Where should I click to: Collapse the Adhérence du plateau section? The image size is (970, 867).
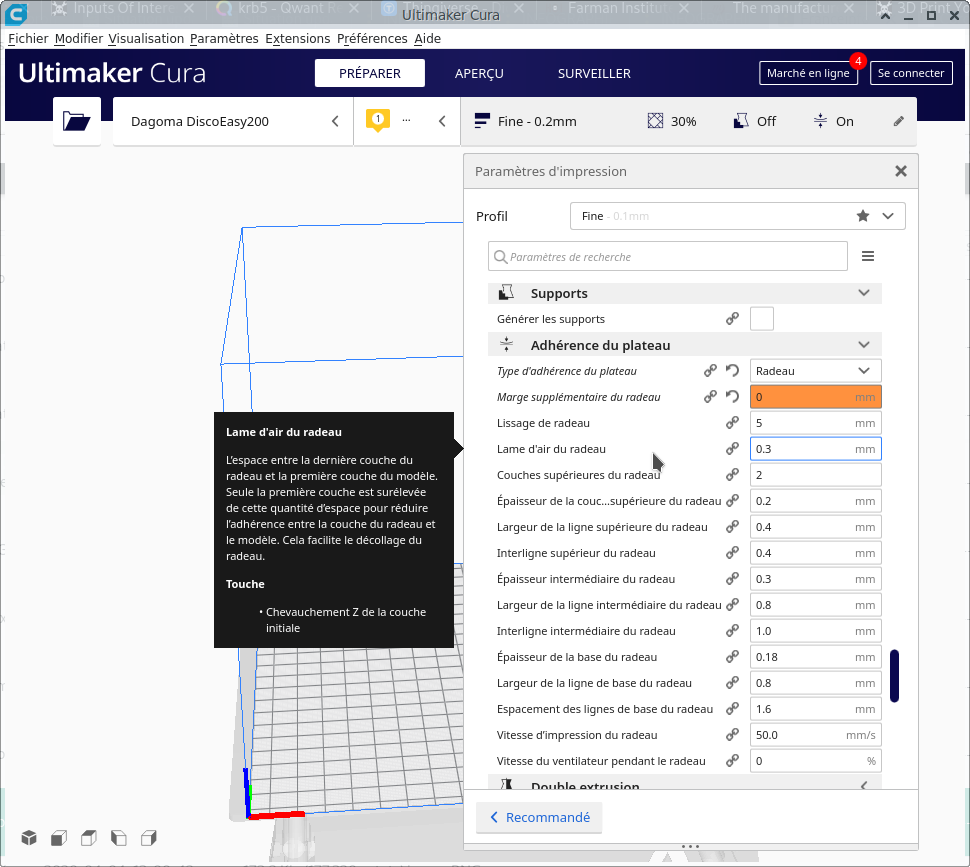864,345
